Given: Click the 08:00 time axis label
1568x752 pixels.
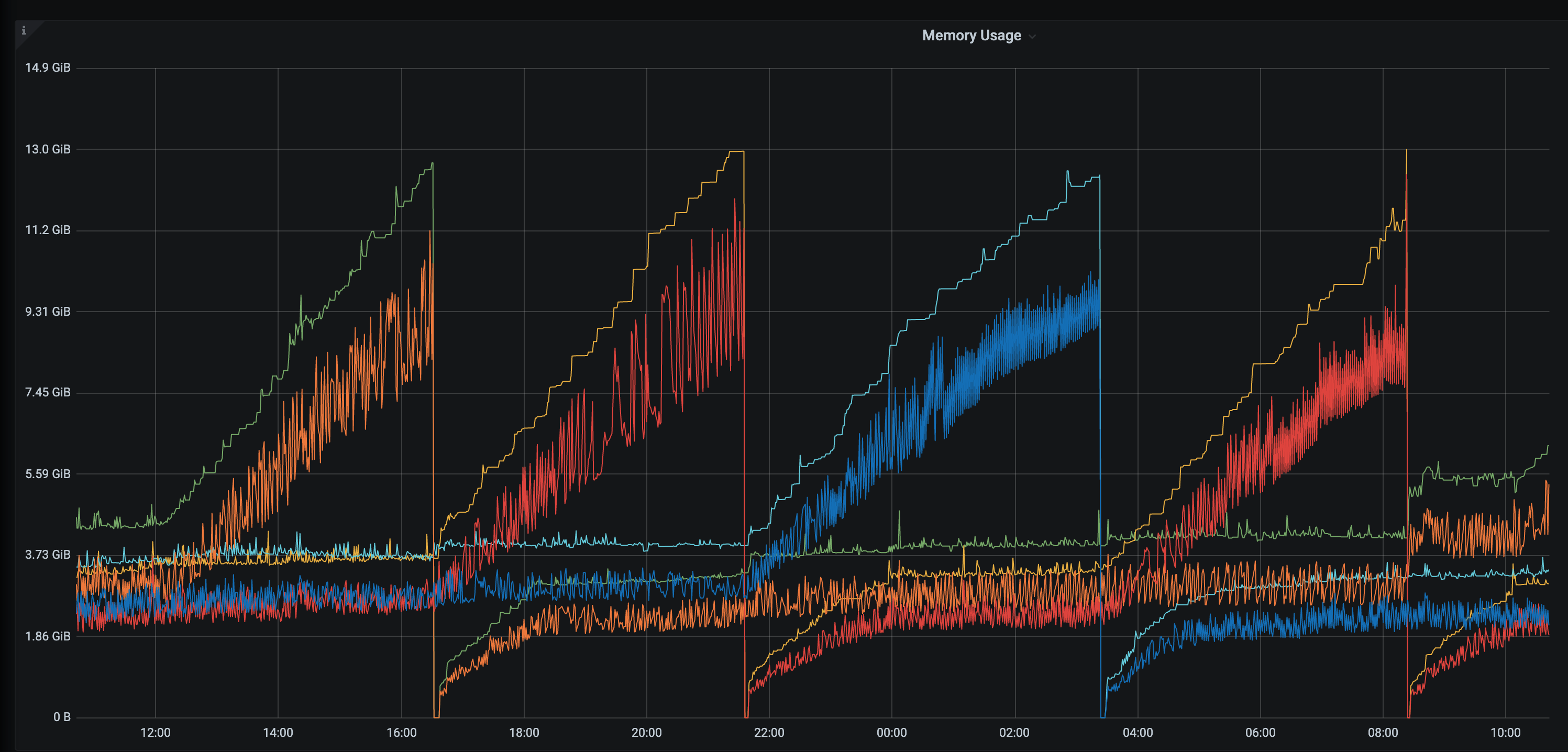Looking at the screenshot, I should pos(1383,733).
